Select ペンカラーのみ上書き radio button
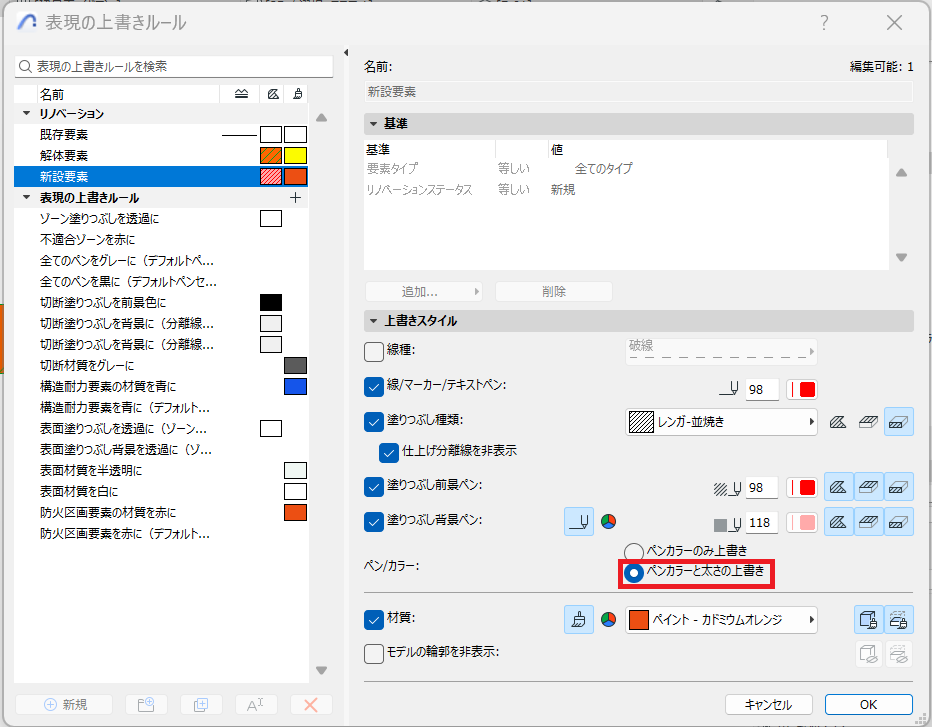Image resolution: width=932 pixels, height=727 pixels. (x=634, y=552)
